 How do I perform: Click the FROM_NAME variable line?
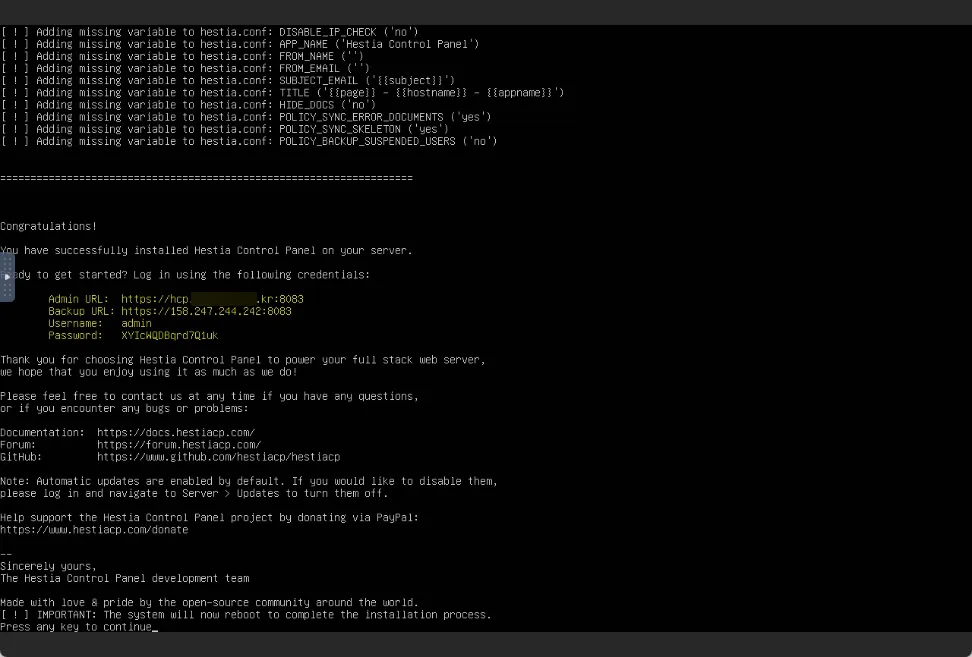[182, 56]
